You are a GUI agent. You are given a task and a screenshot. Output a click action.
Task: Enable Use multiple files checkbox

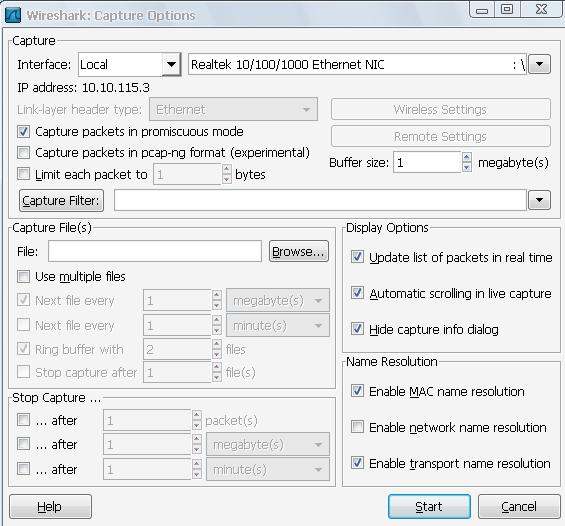tap(23, 276)
